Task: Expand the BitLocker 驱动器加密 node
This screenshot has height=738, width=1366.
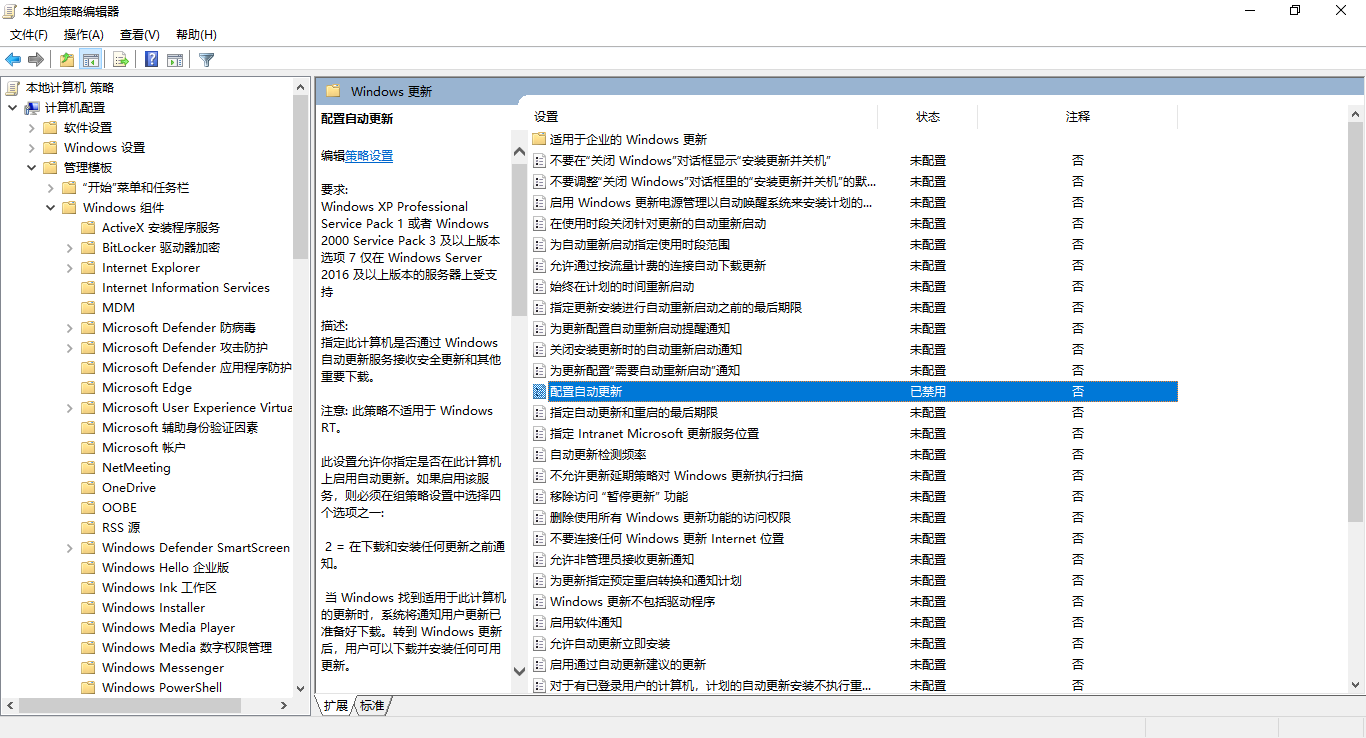Action: tap(69, 248)
